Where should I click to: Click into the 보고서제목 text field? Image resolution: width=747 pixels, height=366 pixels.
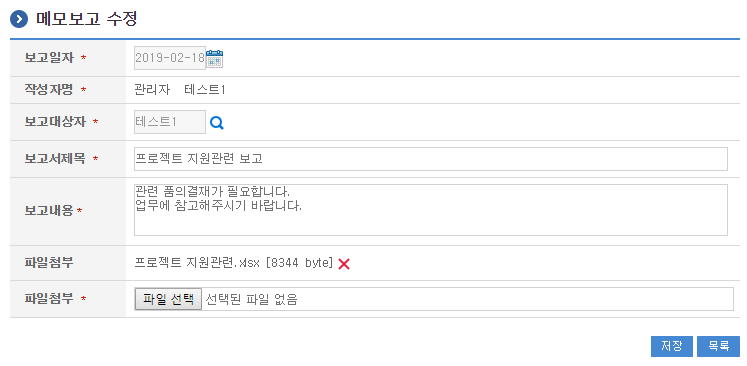pyautogui.click(x=431, y=159)
